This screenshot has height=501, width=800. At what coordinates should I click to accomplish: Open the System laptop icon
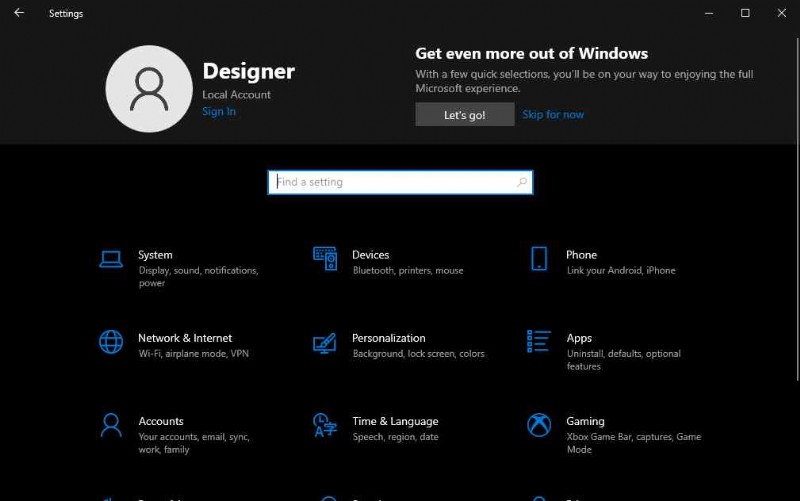pyautogui.click(x=111, y=259)
